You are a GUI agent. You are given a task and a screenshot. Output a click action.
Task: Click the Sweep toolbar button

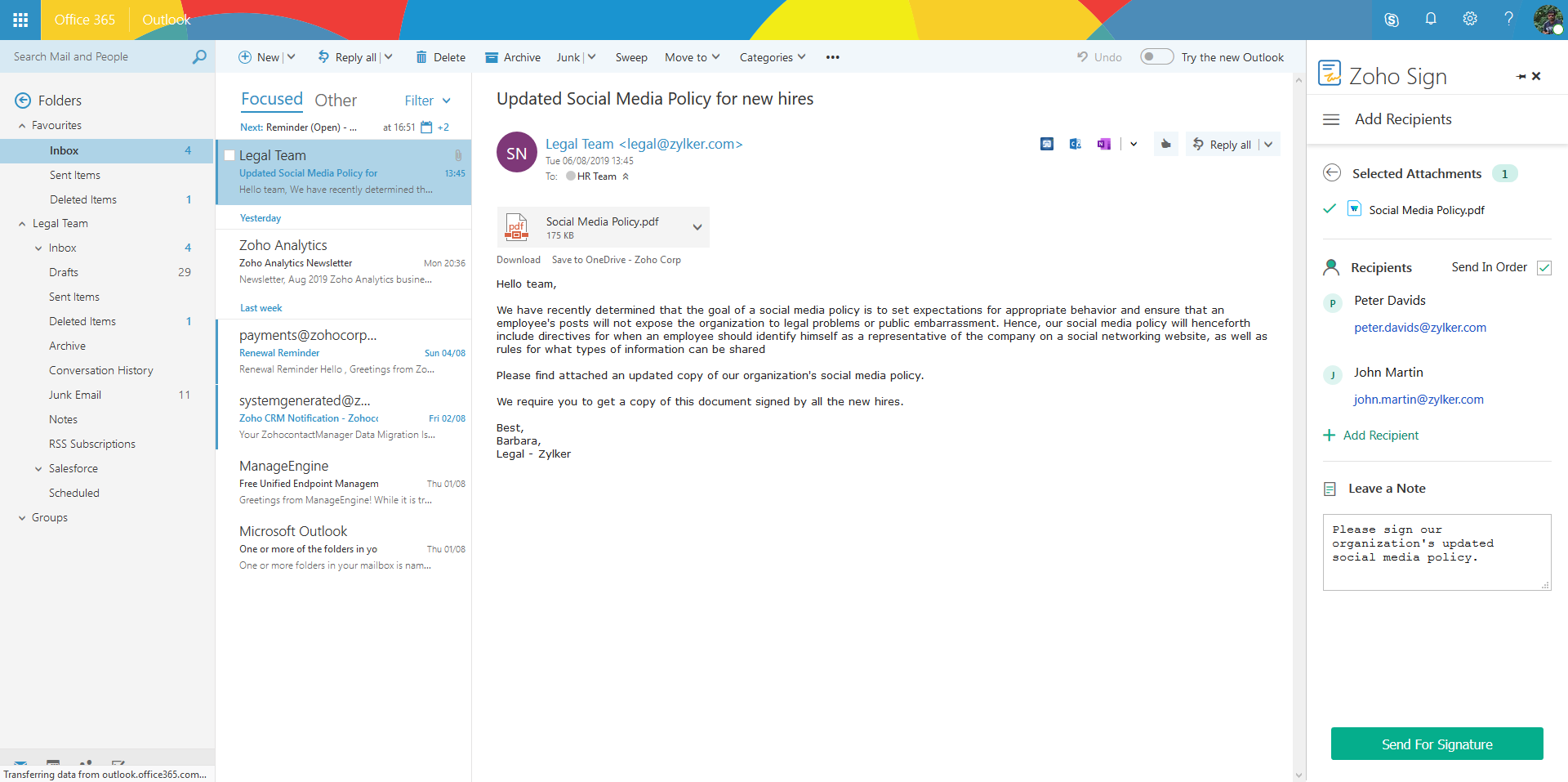(631, 57)
